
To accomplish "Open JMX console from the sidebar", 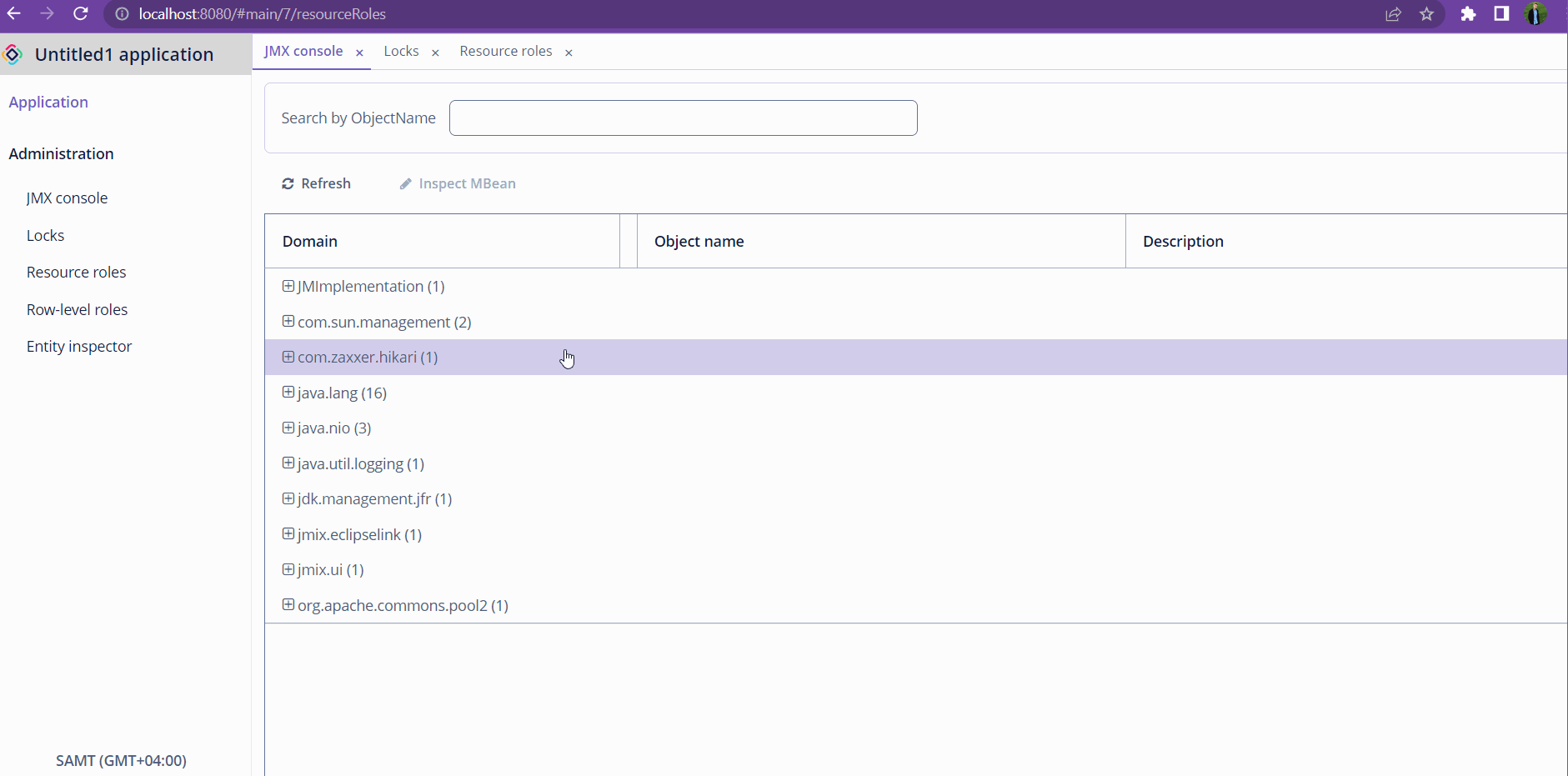I will (x=67, y=198).
